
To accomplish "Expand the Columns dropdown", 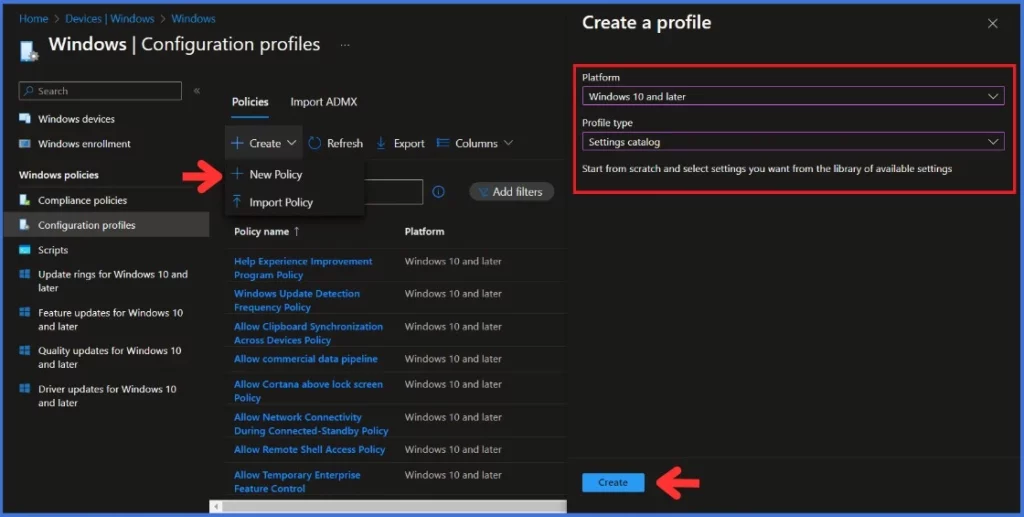I will click(x=475, y=143).
